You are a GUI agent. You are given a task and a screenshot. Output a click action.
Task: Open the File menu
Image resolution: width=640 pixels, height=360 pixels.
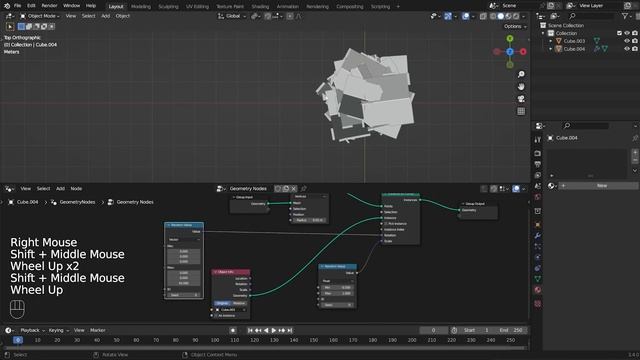[x=17, y=6]
